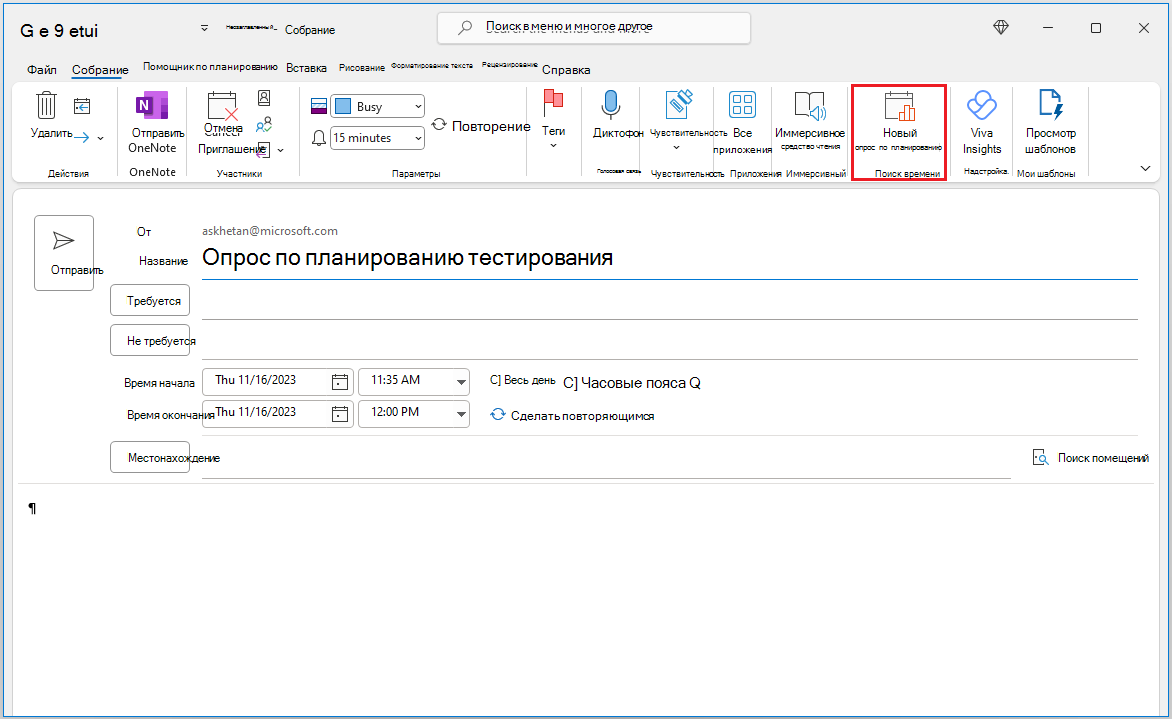The image size is (1172, 719).
Task: Click the blue Busy color swatch
Action: tap(343, 107)
